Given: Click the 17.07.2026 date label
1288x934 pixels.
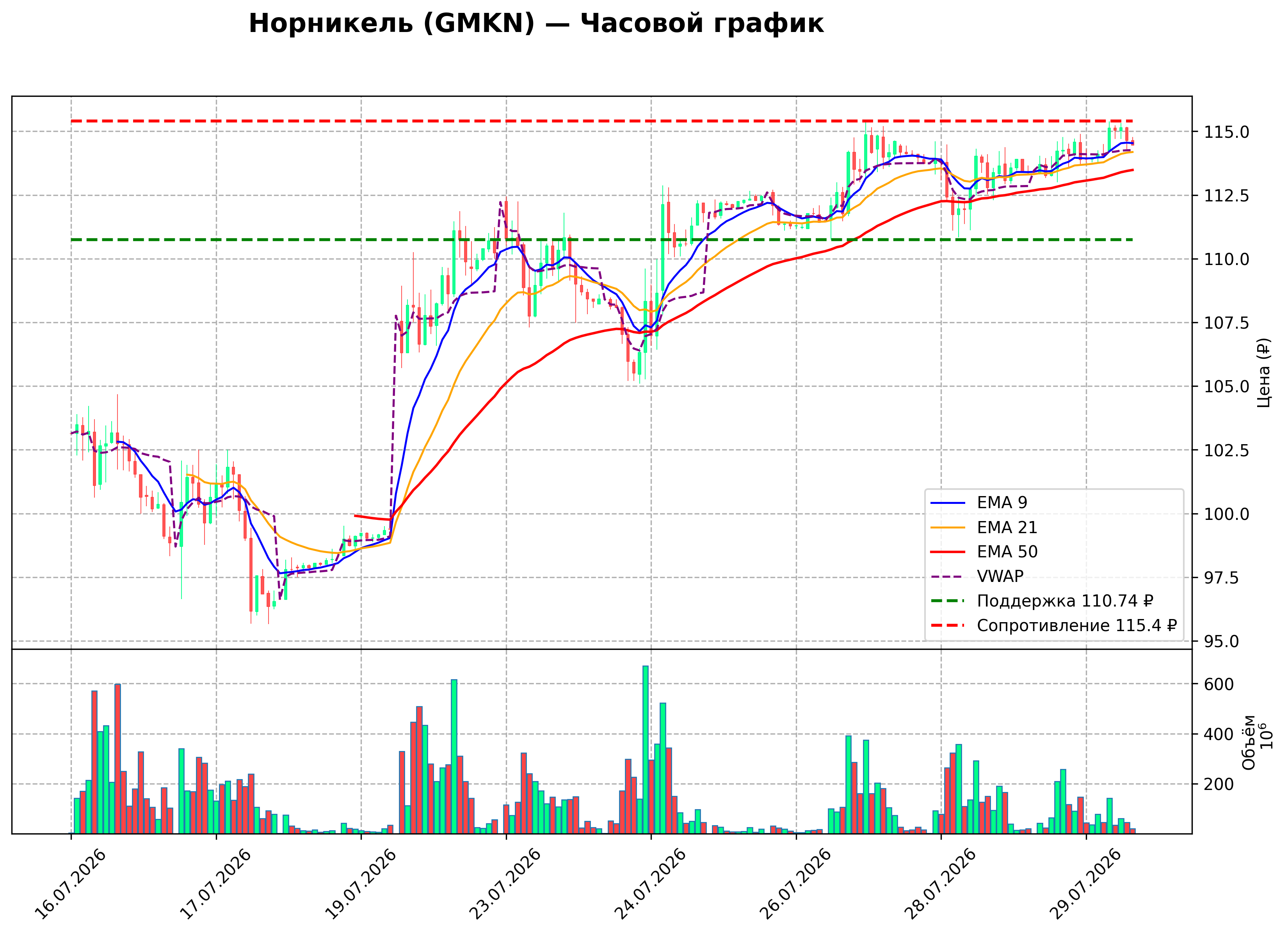Looking at the screenshot, I should coord(215,884).
